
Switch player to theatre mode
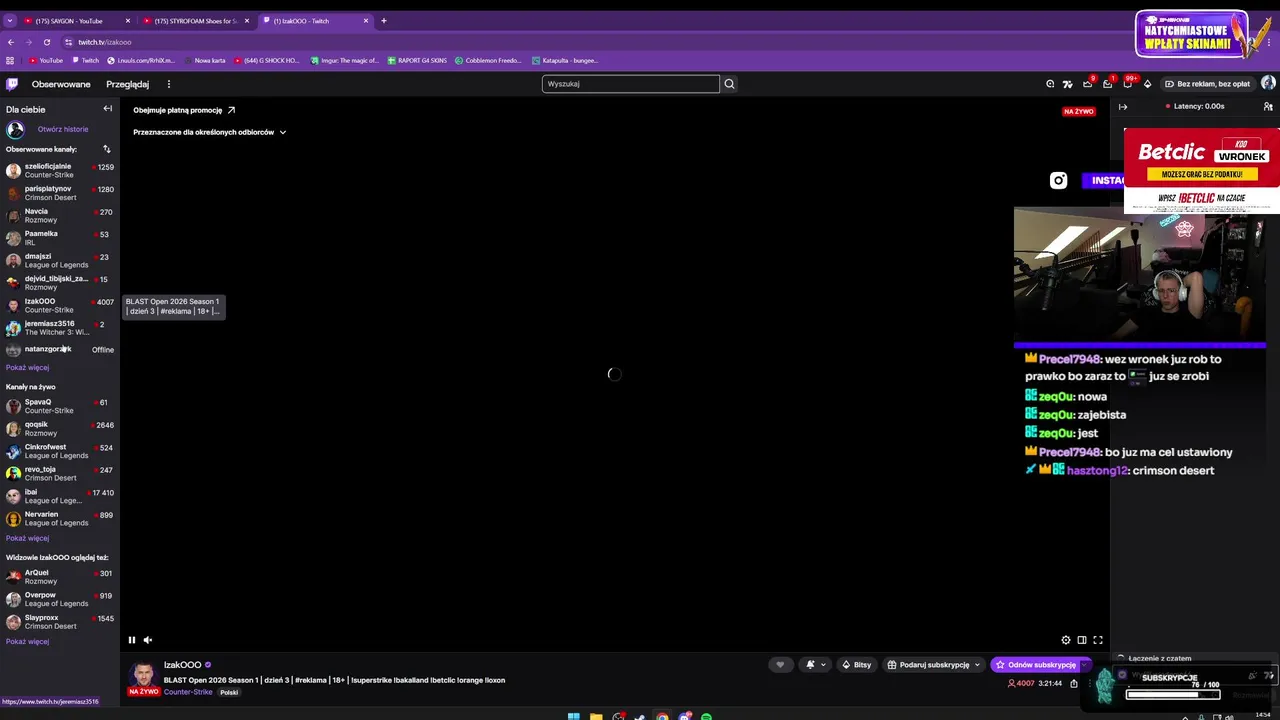[x=1082, y=640]
